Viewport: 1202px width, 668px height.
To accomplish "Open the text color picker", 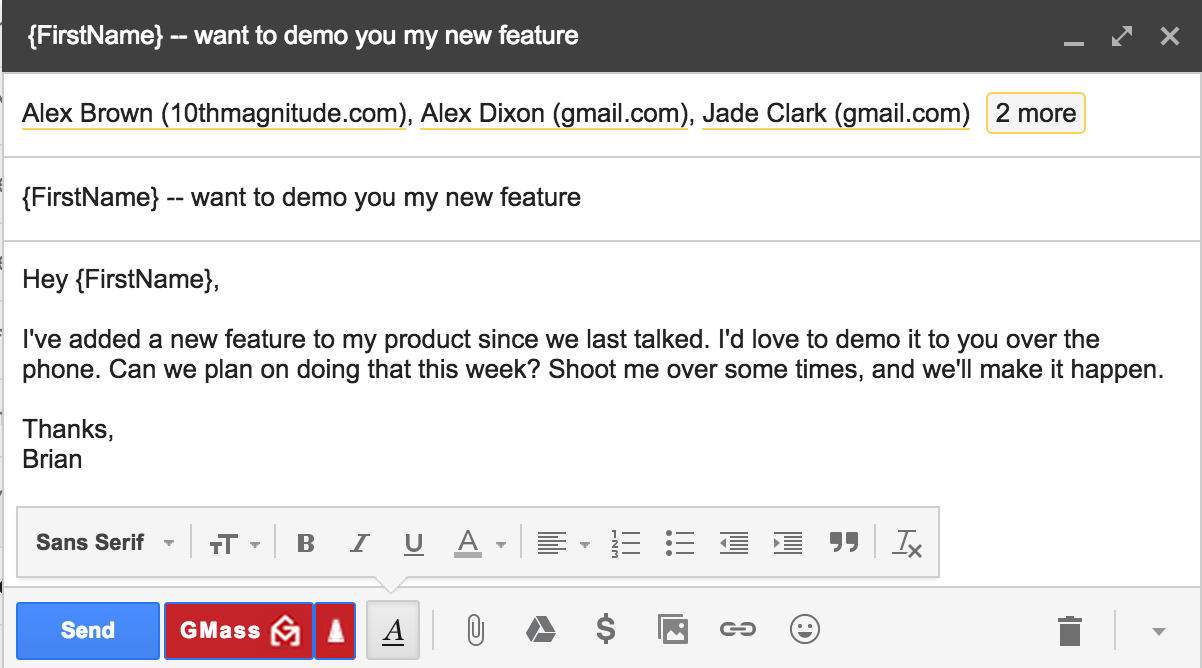I will pyautogui.click(x=480, y=543).
